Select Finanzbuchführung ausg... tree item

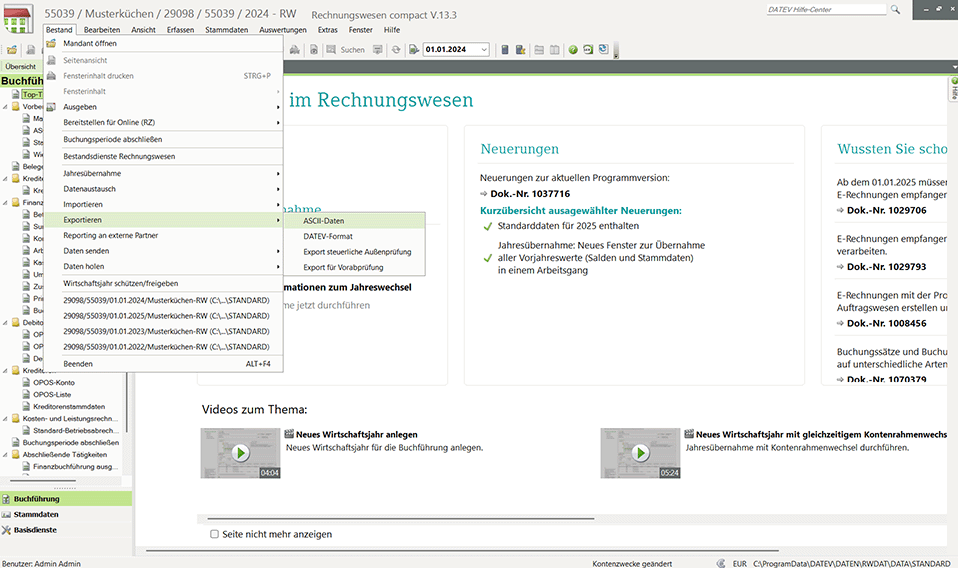coord(76,467)
